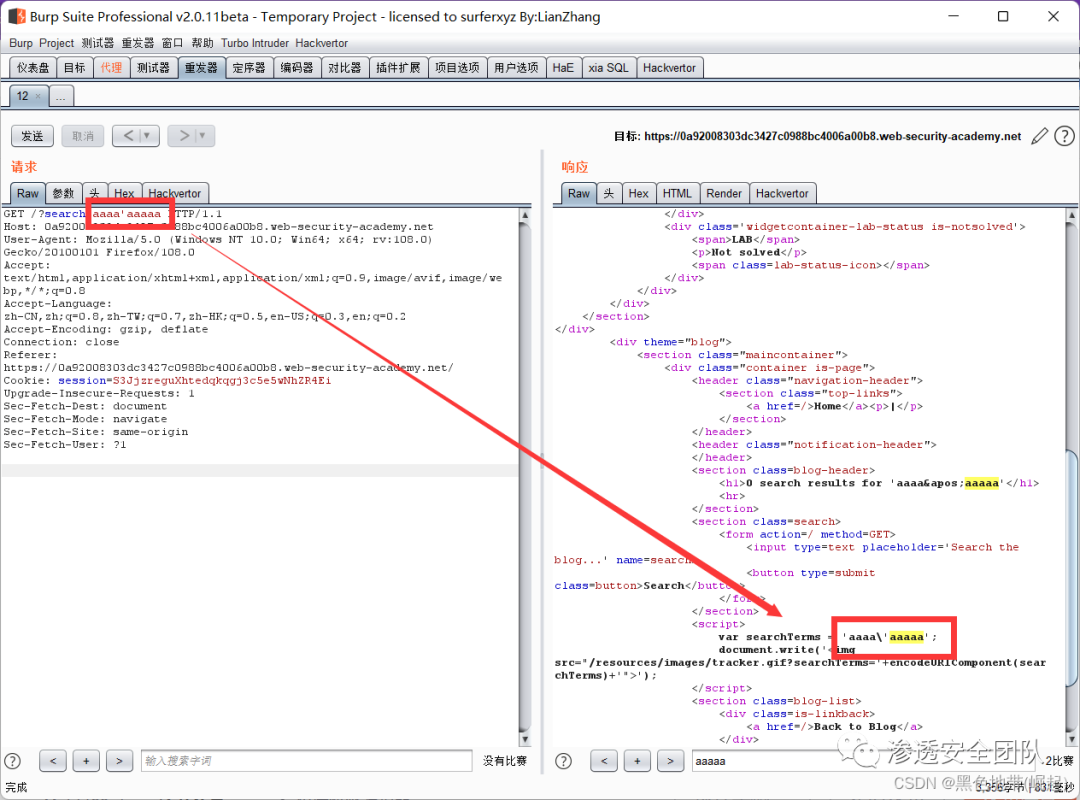
Task: Switch to the HaE tab
Action: pos(563,68)
